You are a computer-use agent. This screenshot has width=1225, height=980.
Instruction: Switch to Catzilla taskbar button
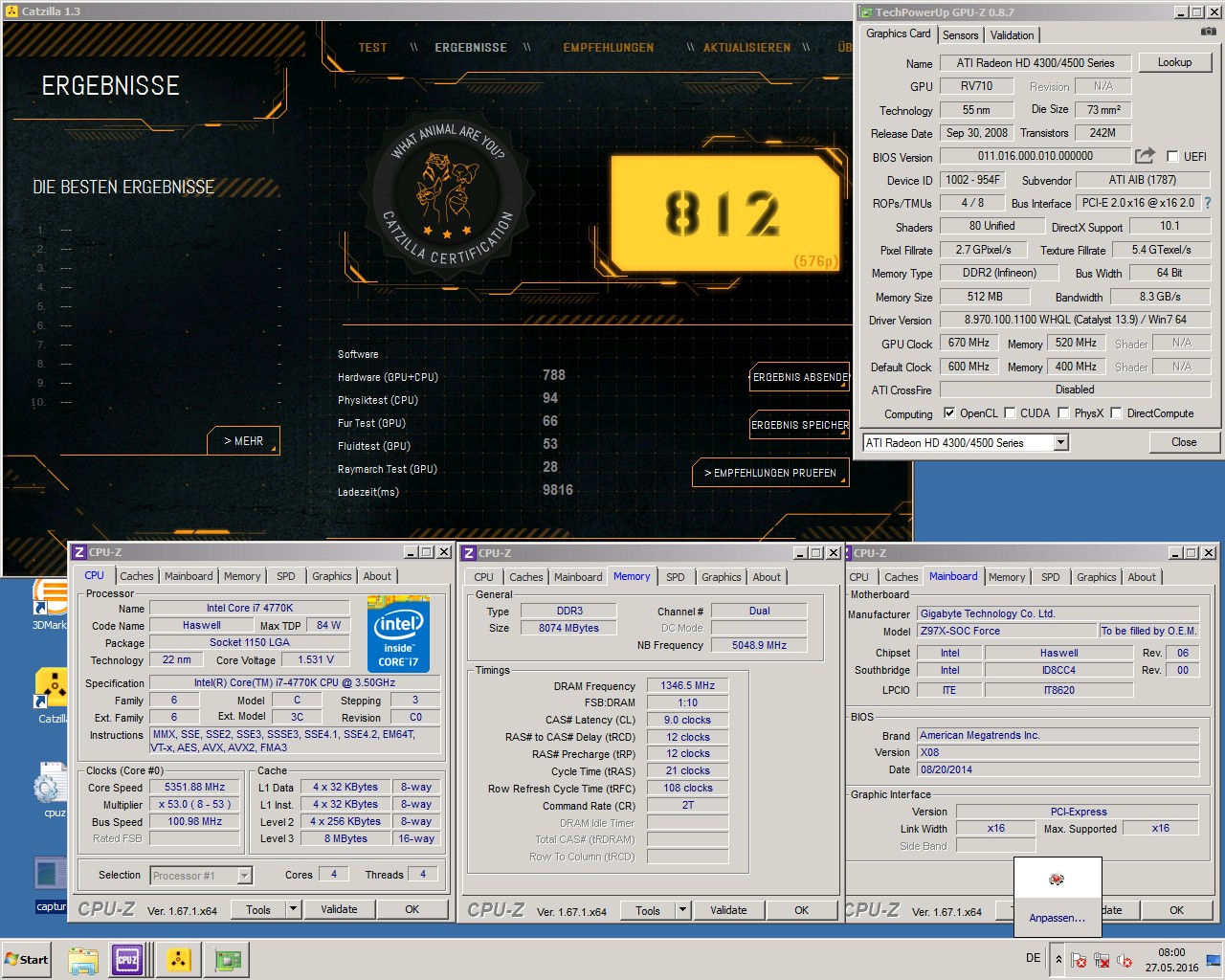(x=178, y=959)
